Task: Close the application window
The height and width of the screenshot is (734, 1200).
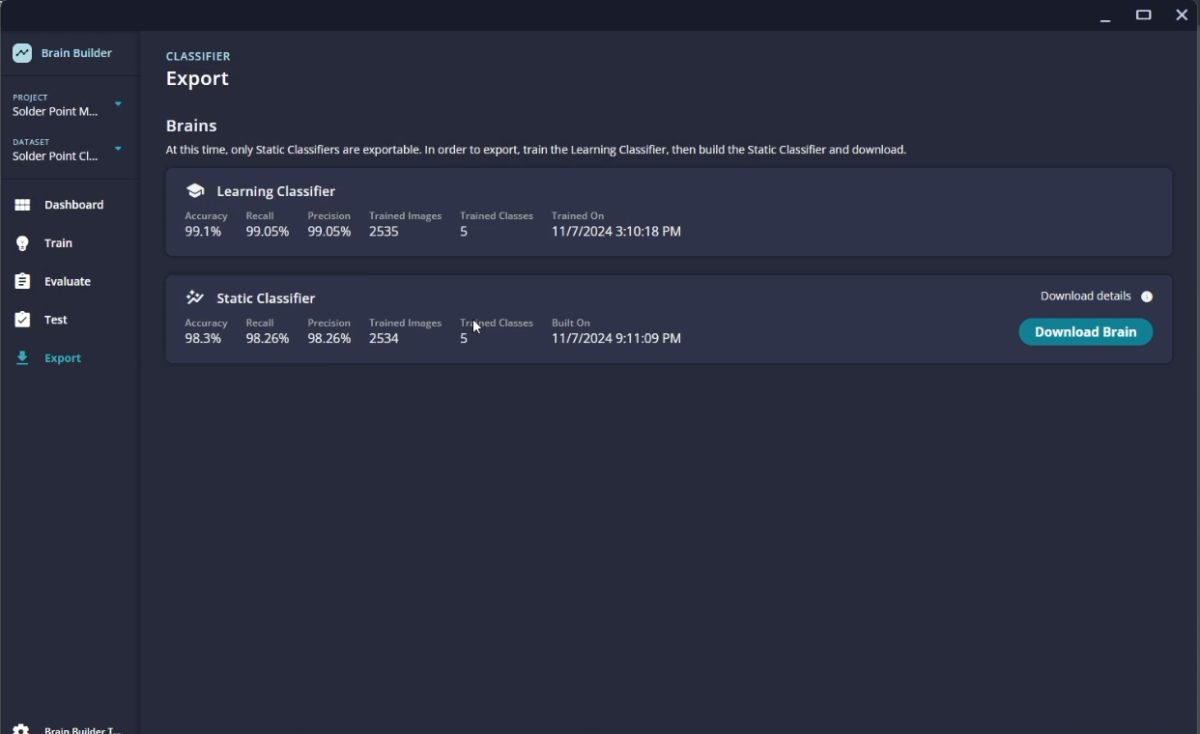Action: (x=1182, y=15)
